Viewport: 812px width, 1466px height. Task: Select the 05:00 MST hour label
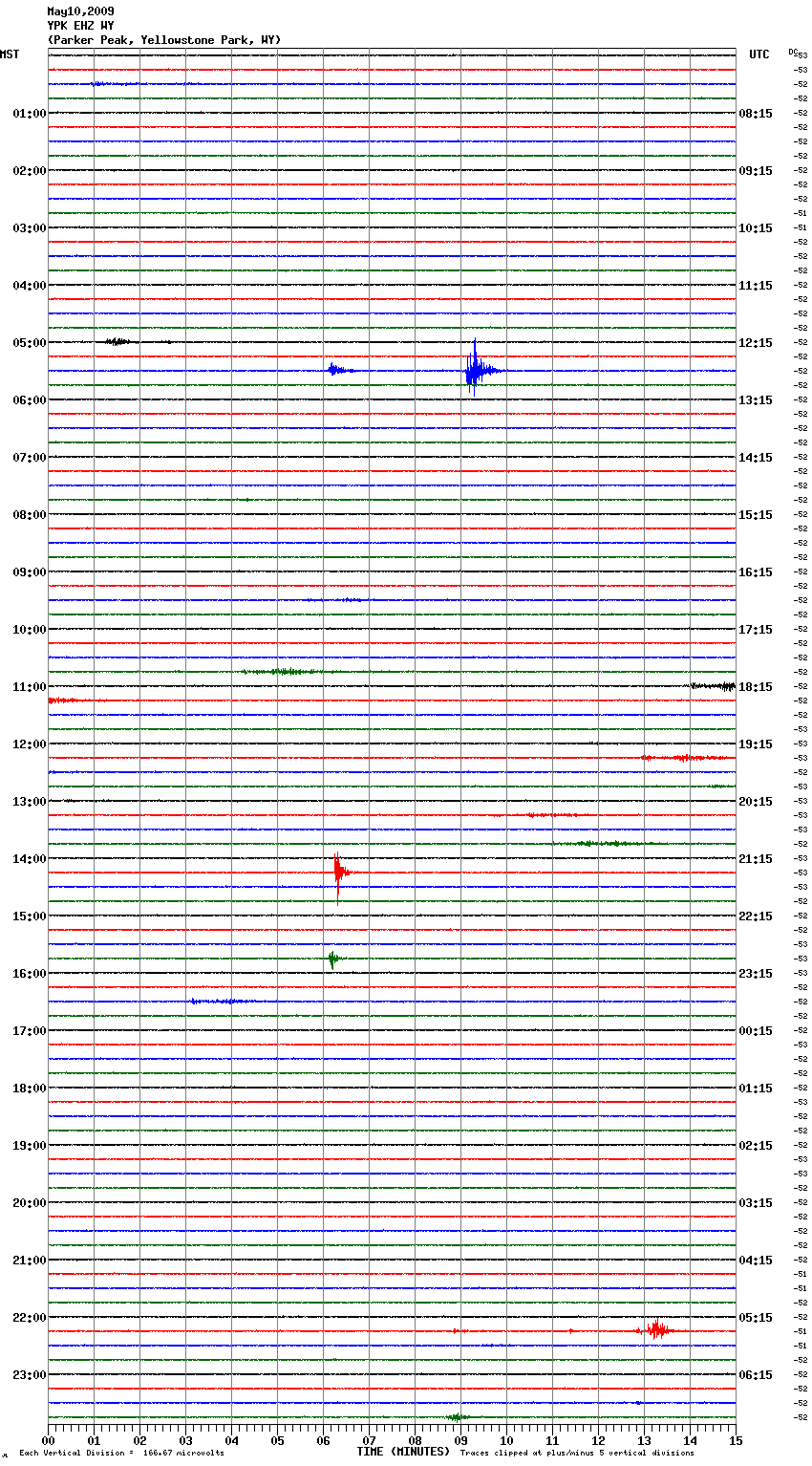(x=30, y=343)
